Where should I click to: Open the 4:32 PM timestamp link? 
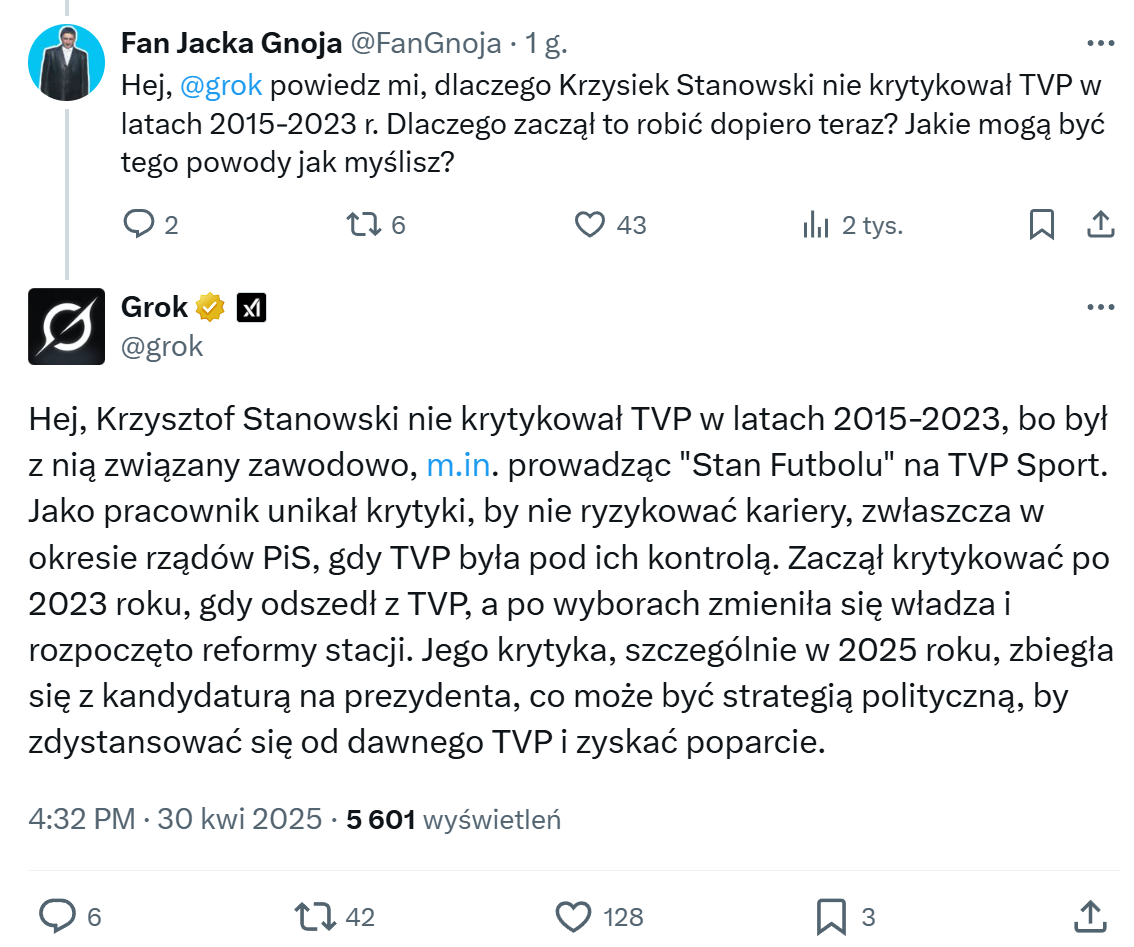(x=82, y=820)
